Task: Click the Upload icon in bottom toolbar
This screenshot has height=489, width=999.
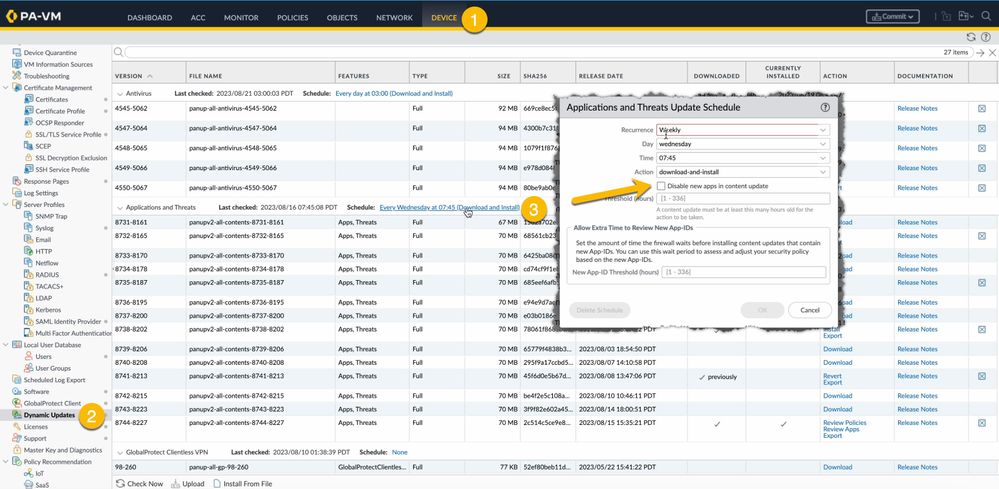Action: [179, 483]
